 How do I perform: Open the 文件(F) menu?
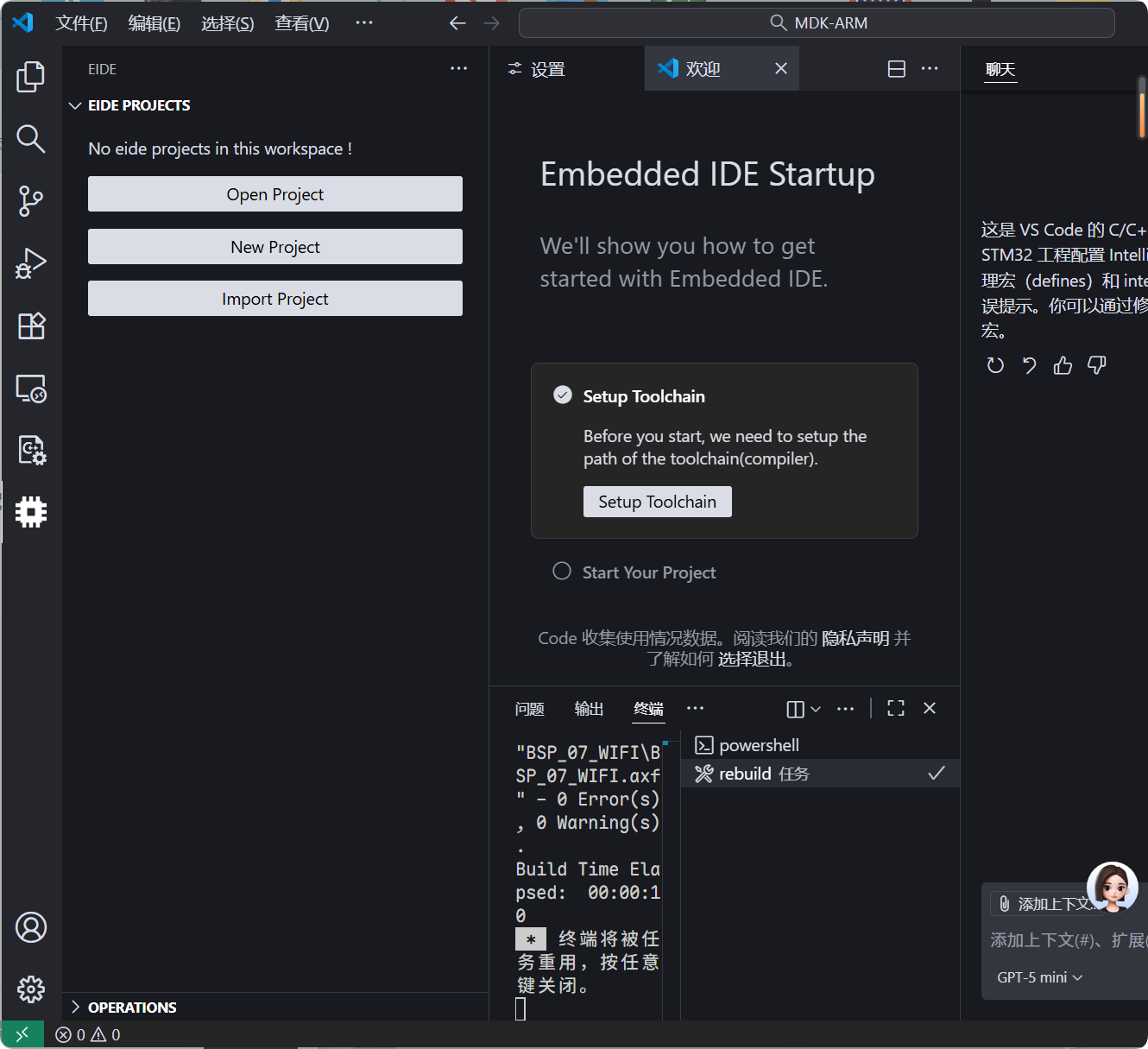click(82, 23)
